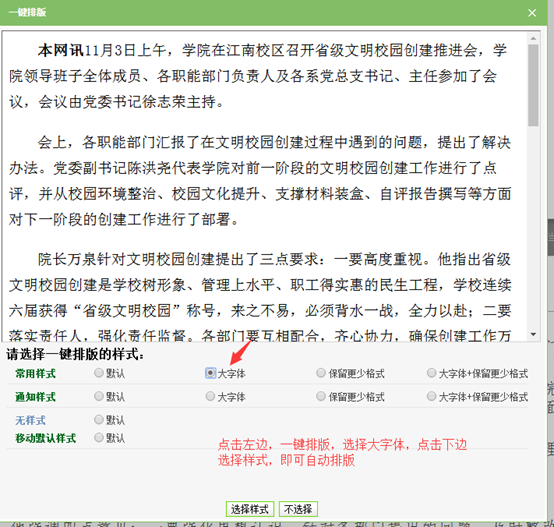Choose 常用样式 保留更少格式 option
Screen dimensions: 554x527
click(321, 373)
